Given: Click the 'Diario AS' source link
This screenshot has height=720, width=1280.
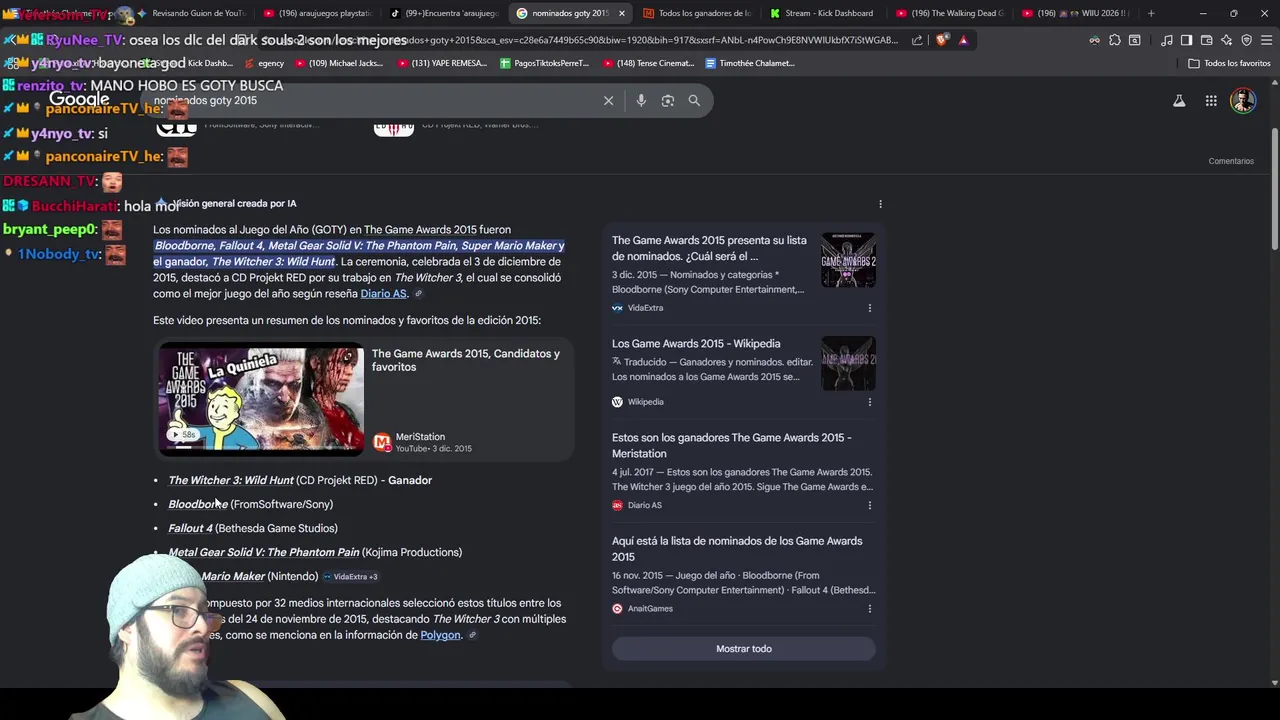Looking at the screenshot, I should [383, 294].
